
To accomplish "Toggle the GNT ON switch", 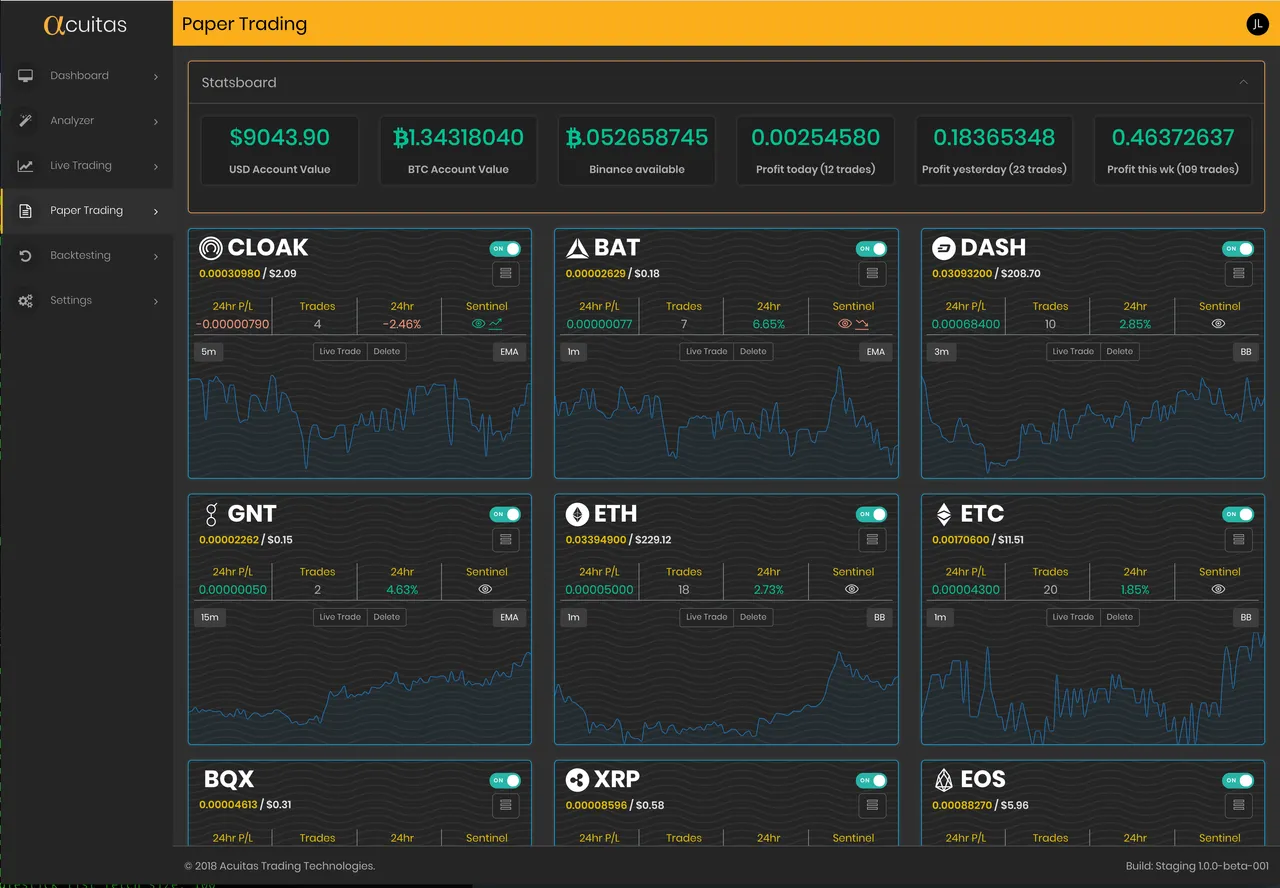I will pyautogui.click(x=506, y=514).
